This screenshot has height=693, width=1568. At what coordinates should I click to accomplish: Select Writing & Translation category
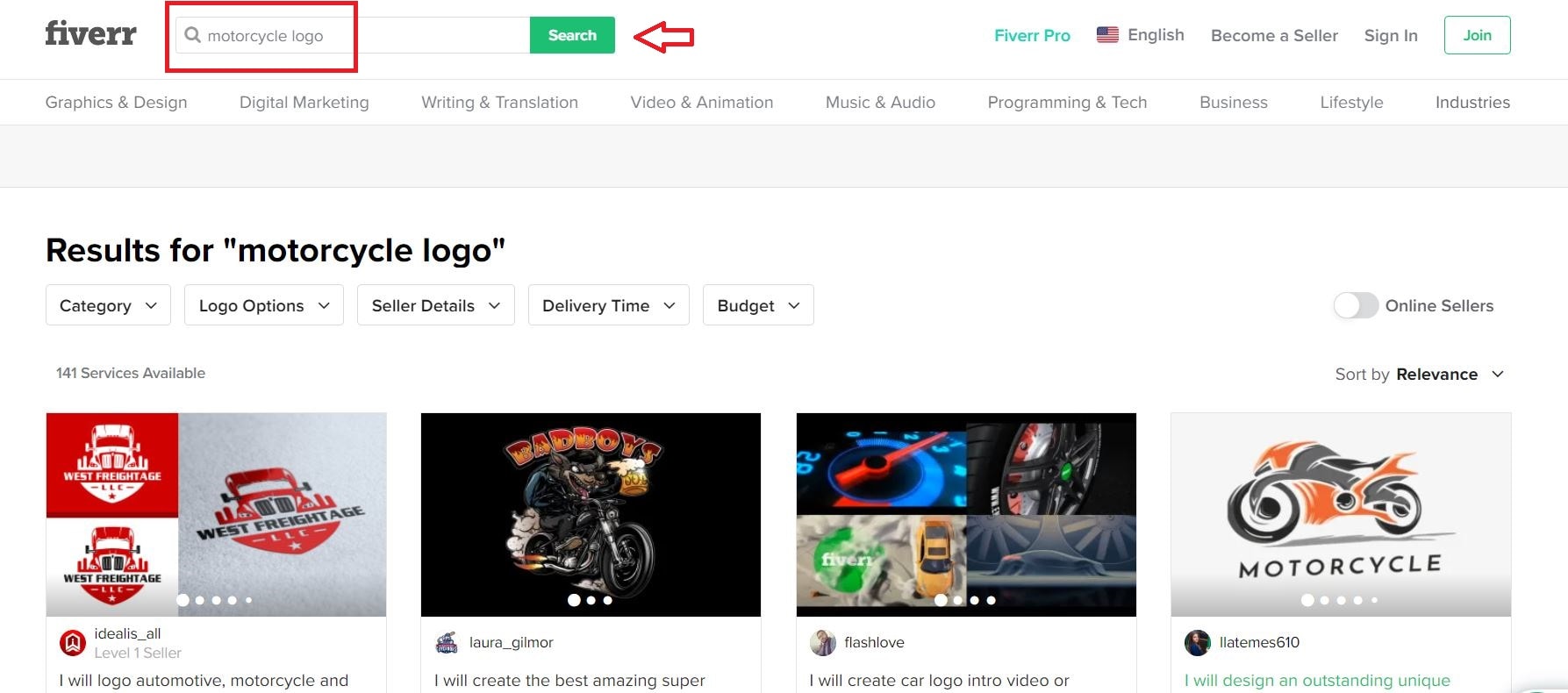499,103
